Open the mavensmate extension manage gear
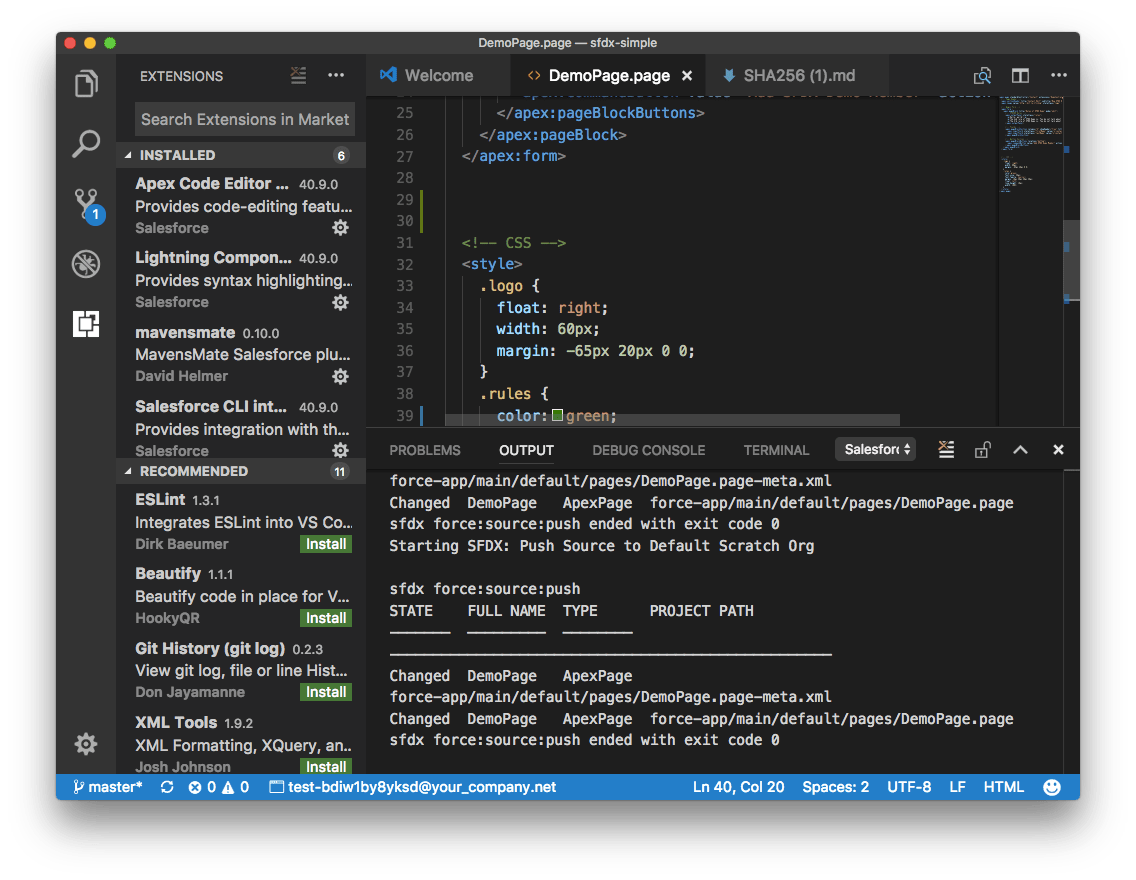 click(x=341, y=376)
